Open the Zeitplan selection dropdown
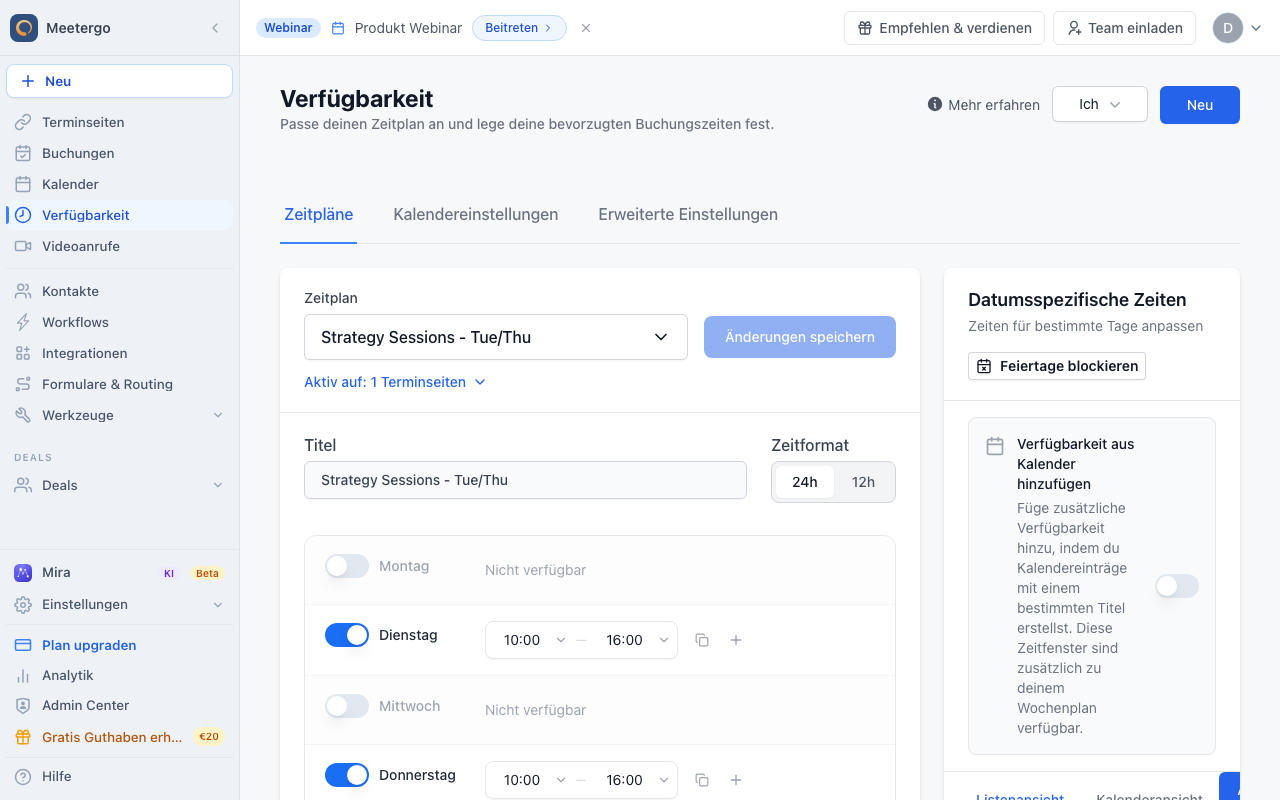 coord(496,337)
